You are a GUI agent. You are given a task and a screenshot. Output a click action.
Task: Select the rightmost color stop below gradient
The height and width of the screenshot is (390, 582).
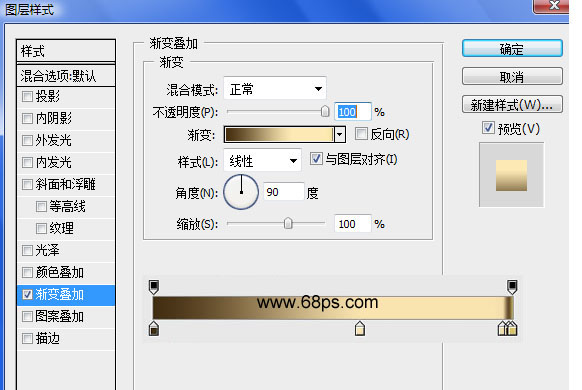(x=513, y=329)
